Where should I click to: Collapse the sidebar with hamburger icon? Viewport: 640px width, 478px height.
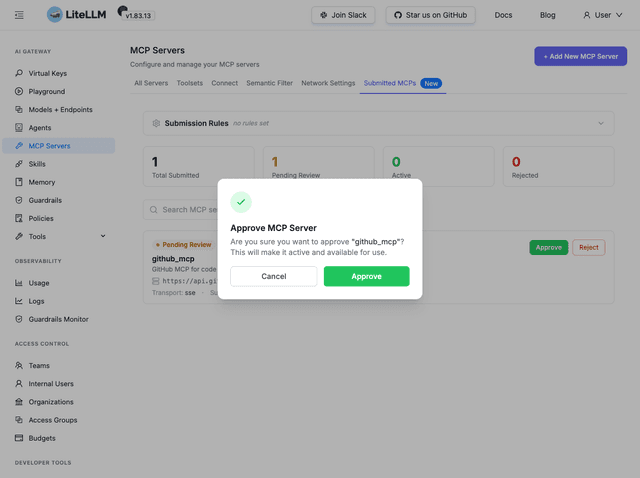coord(19,15)
